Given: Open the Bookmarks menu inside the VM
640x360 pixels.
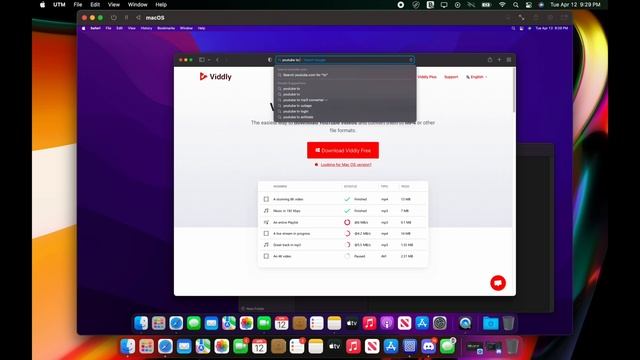Looking at the screenshot, I should 166,28.
